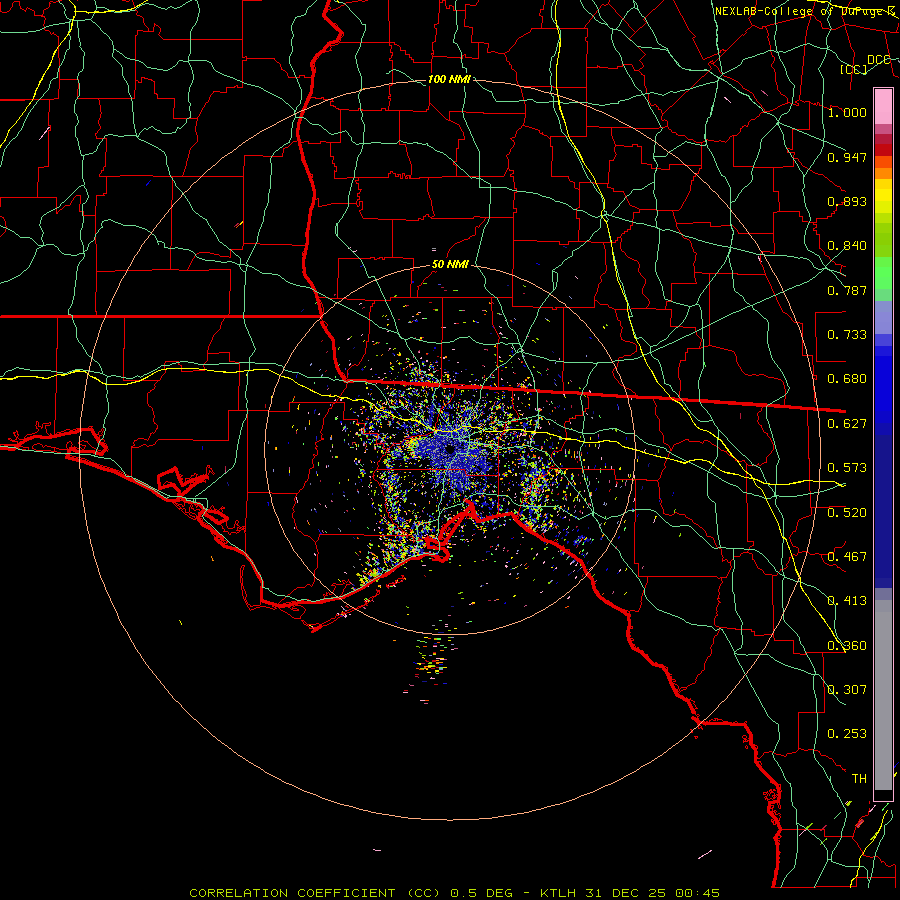Image resolution: width=900 pixels, height=900 pixels.
Task: Click the 00:45 timestamp
Action: tap(696, 893)
